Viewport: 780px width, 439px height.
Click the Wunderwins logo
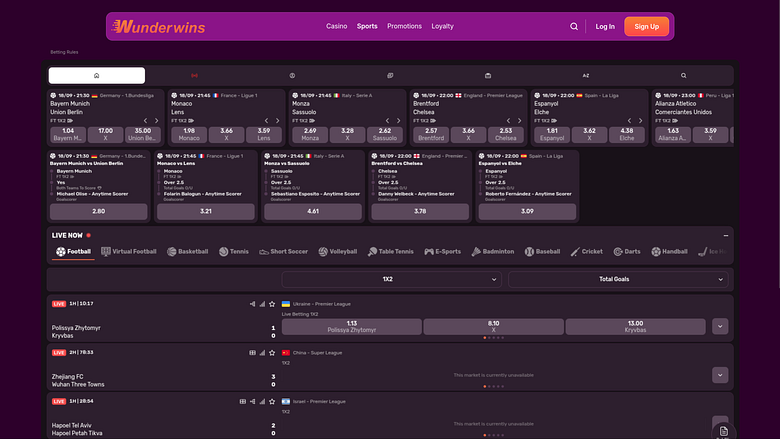tap(158, 26)
